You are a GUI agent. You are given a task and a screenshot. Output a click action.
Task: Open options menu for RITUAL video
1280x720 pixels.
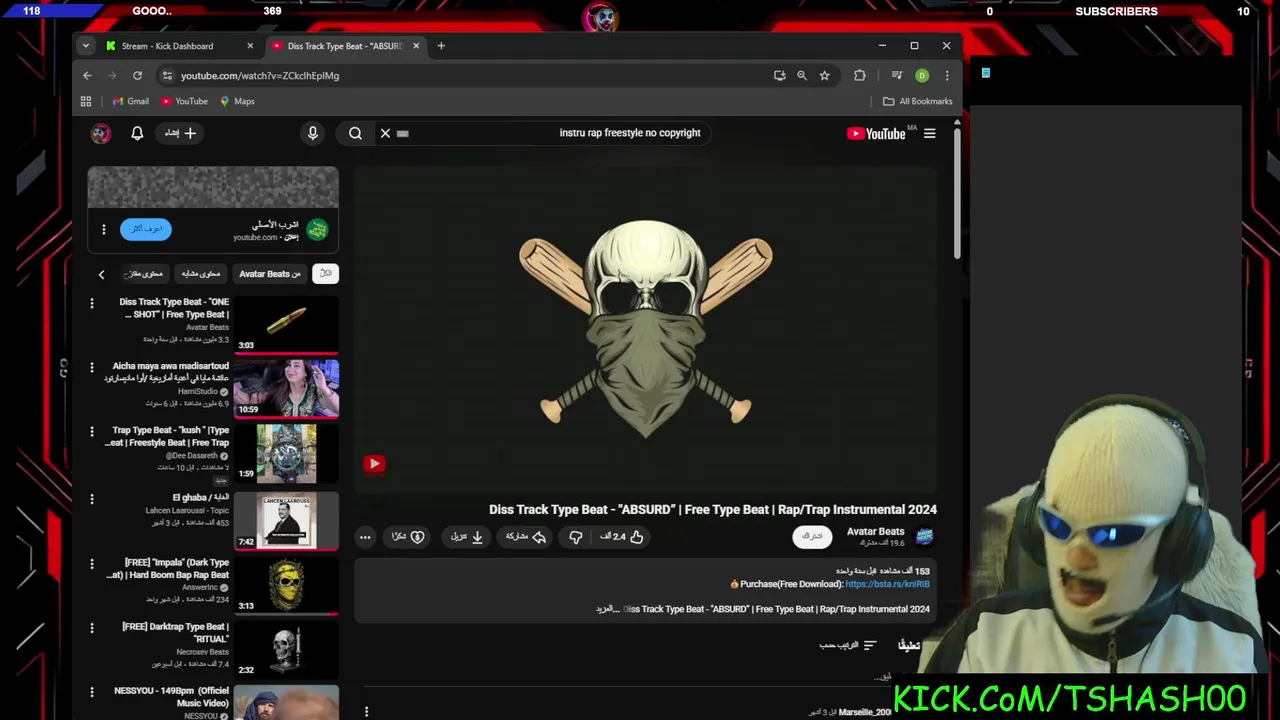92,628
